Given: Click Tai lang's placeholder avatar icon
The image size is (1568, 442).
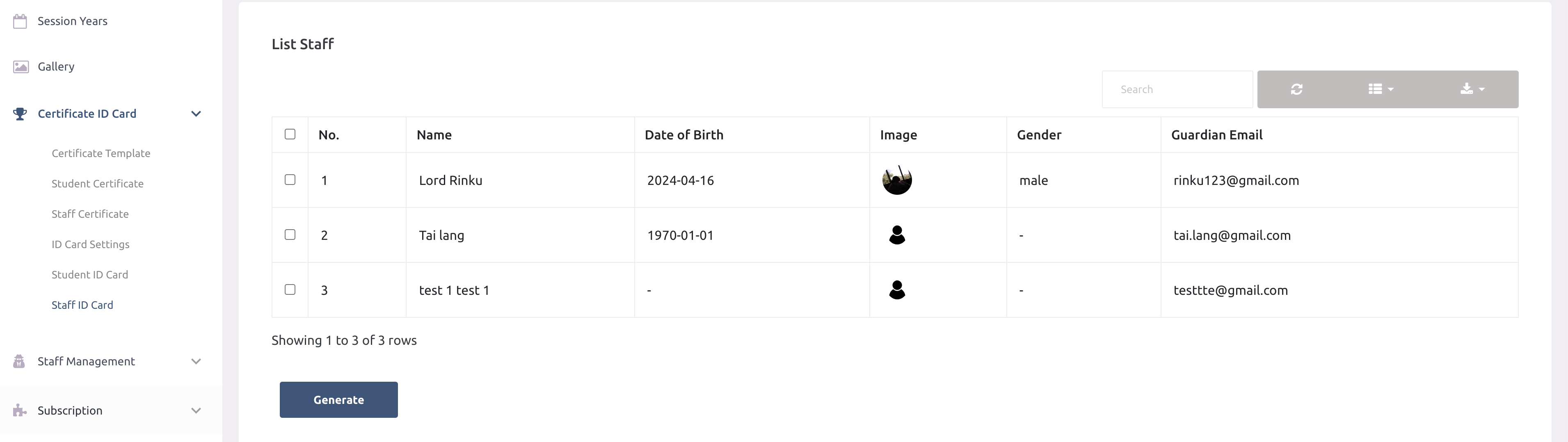Looking at the screenshot, I should [x=896, y=235].
